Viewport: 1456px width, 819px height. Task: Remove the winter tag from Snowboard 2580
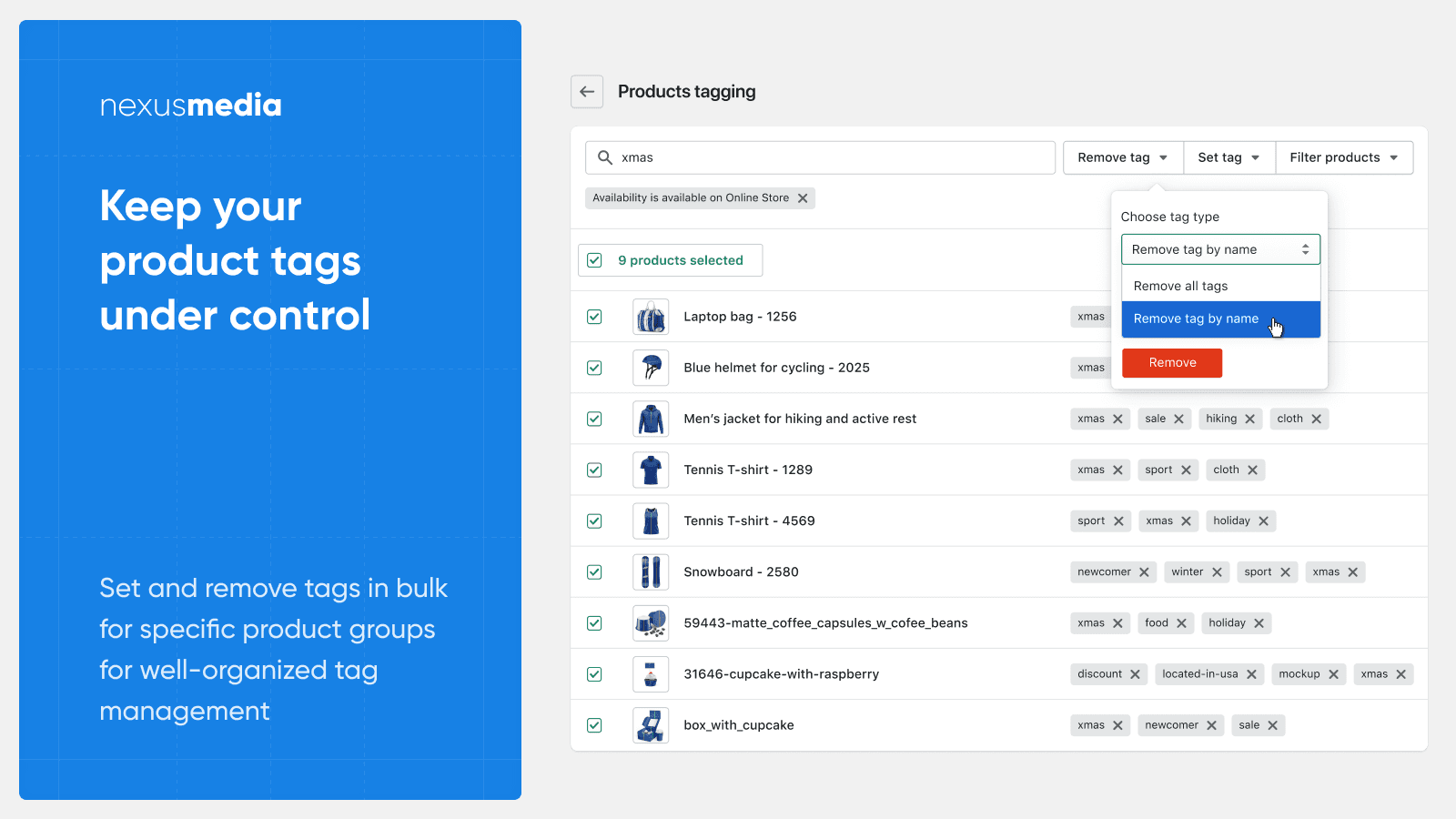(1219, 571)
